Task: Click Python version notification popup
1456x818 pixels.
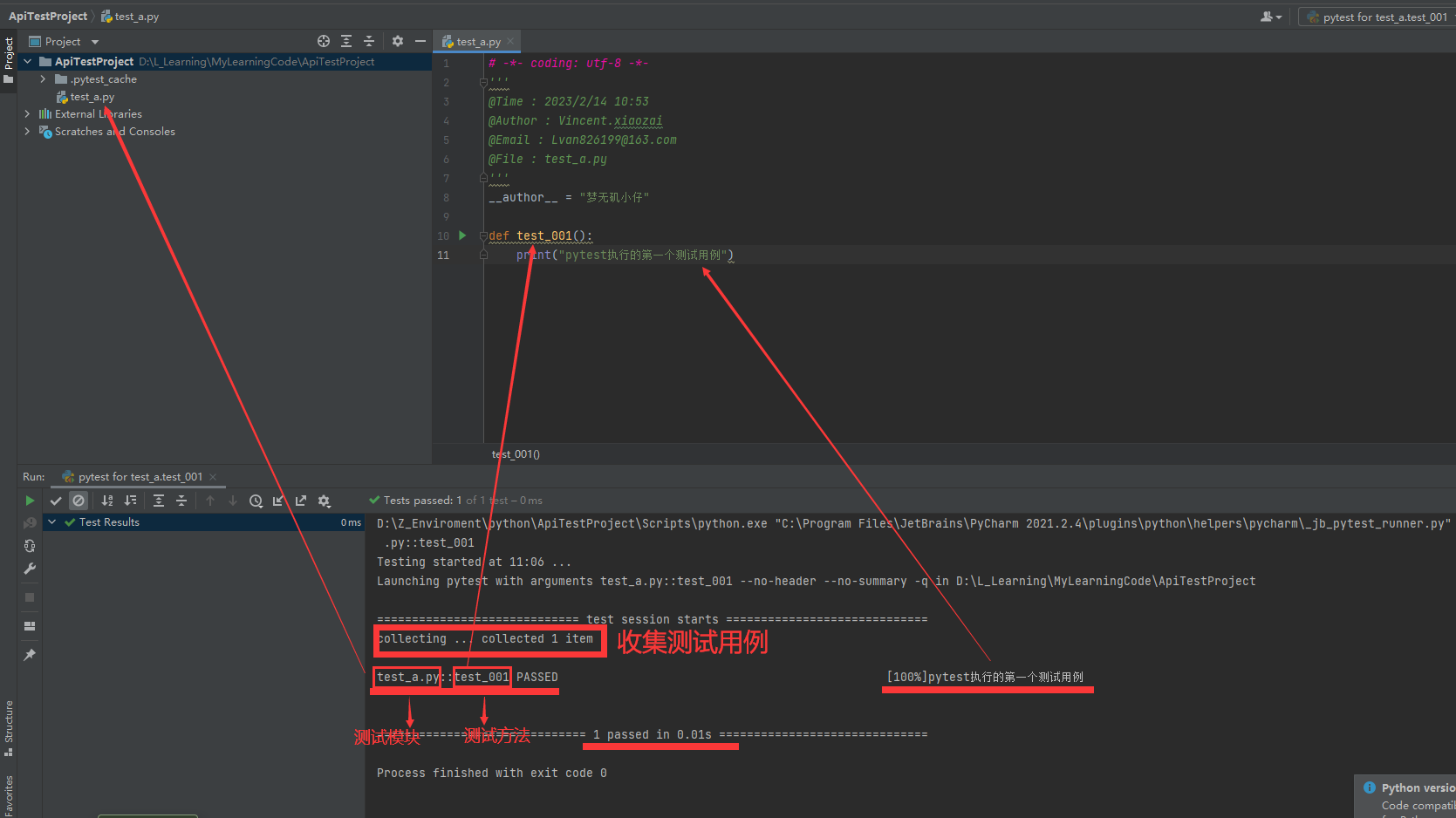Action: 1406,796
